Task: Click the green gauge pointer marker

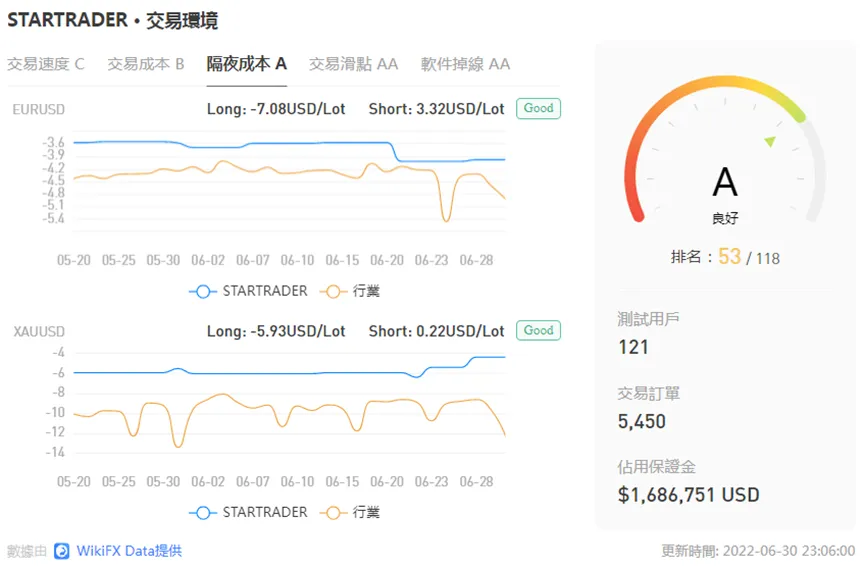Action: pos(770,141)
